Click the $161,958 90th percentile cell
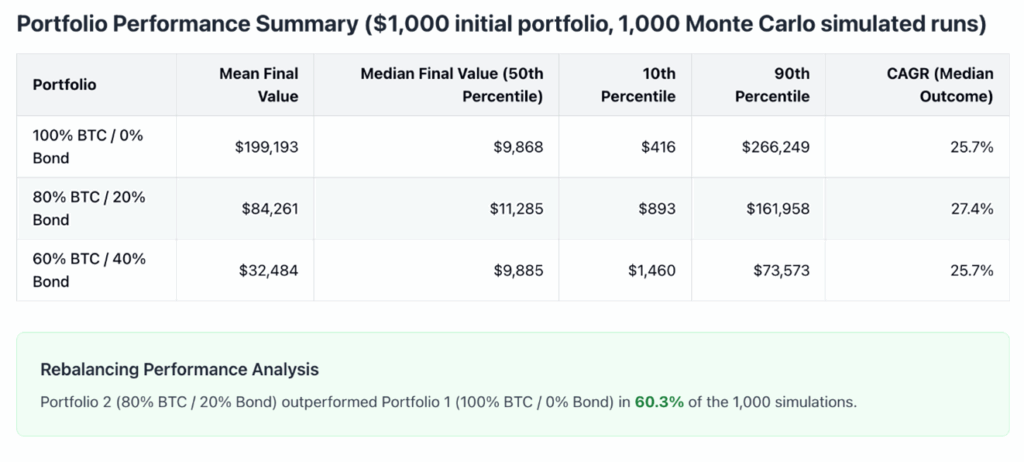 click(776, 209)
